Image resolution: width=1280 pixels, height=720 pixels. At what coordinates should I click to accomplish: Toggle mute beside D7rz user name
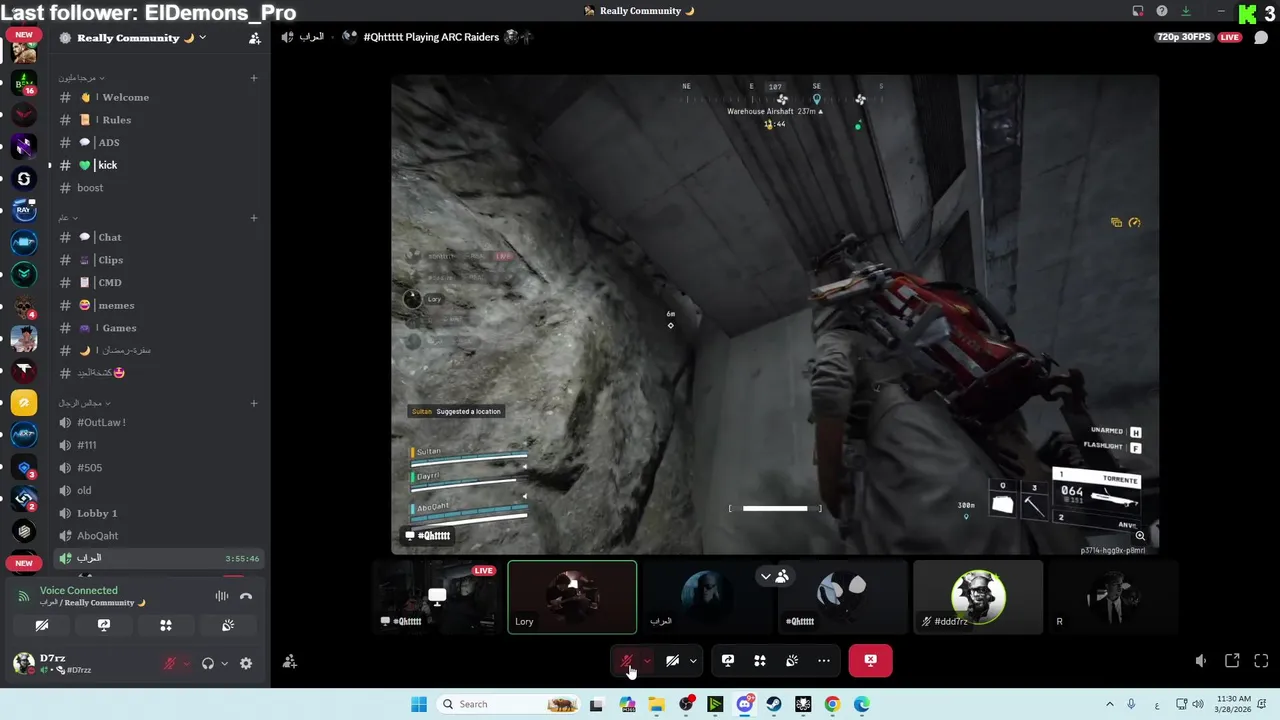coord(170,663)
